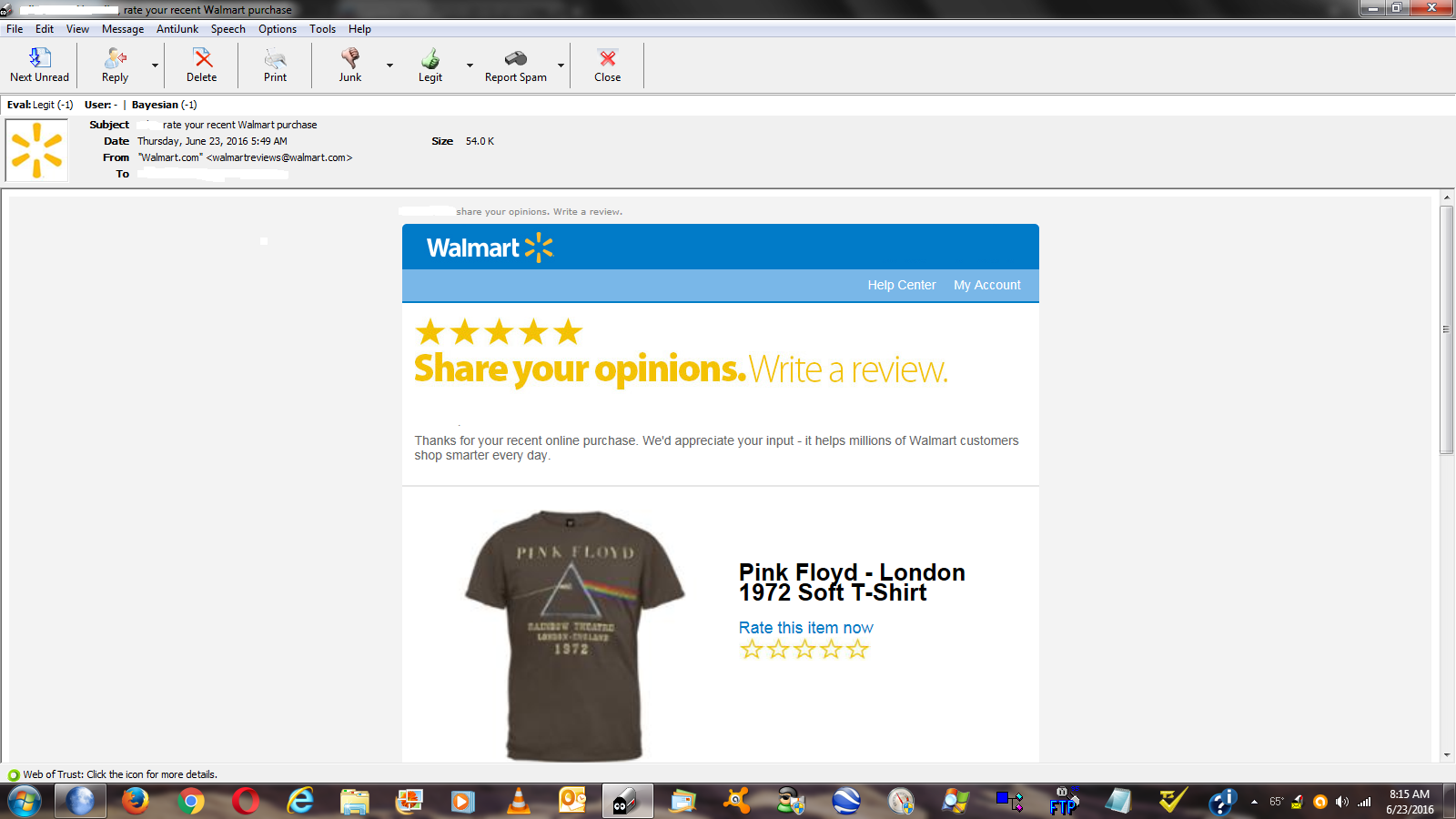The height and width of the screenshot is (819, 1456).
Task: Click the 'Eval: Legit (-1)' text
Action: click(x=40, y=105)
